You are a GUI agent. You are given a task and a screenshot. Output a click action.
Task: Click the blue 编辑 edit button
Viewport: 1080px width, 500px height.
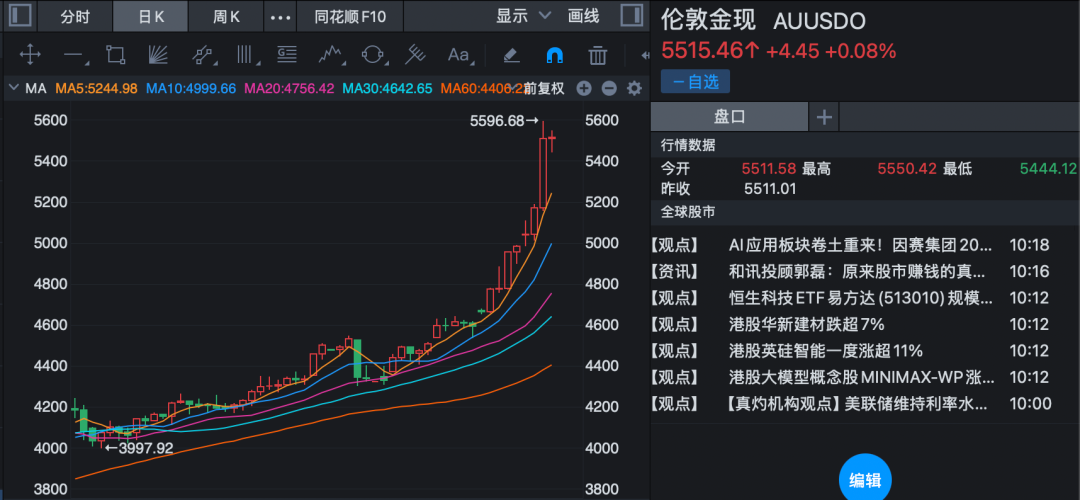[864, 480]
